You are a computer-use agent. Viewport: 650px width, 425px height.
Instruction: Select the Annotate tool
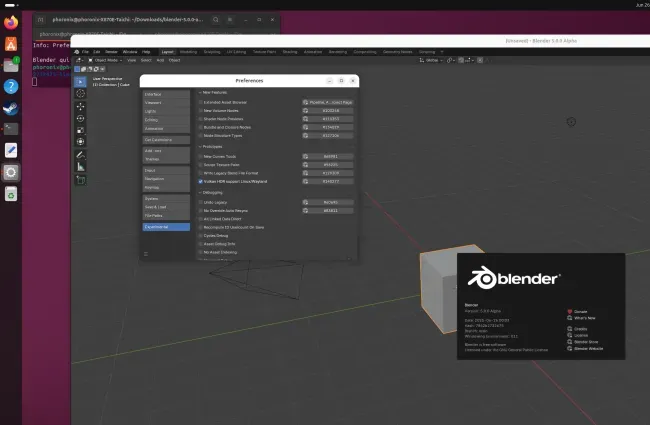coord(80,155)
